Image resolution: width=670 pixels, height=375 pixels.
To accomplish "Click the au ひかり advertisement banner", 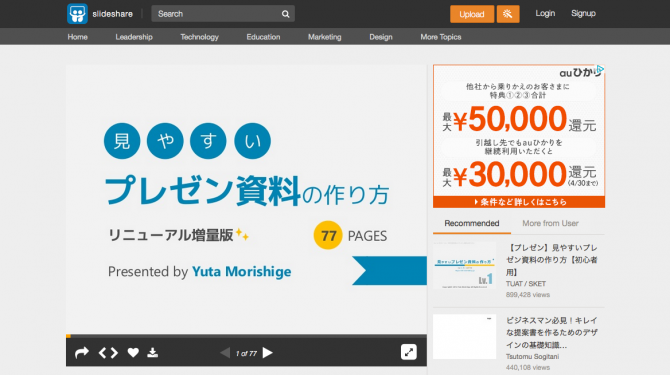I will pyautogui.click(x=519, y=136).
